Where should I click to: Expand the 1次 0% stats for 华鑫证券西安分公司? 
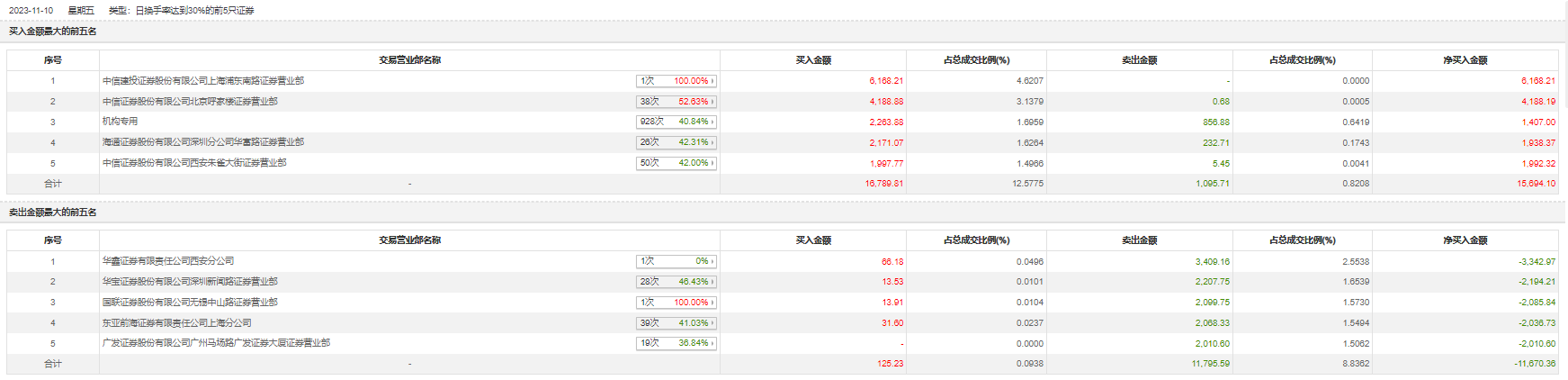point(676,261)
